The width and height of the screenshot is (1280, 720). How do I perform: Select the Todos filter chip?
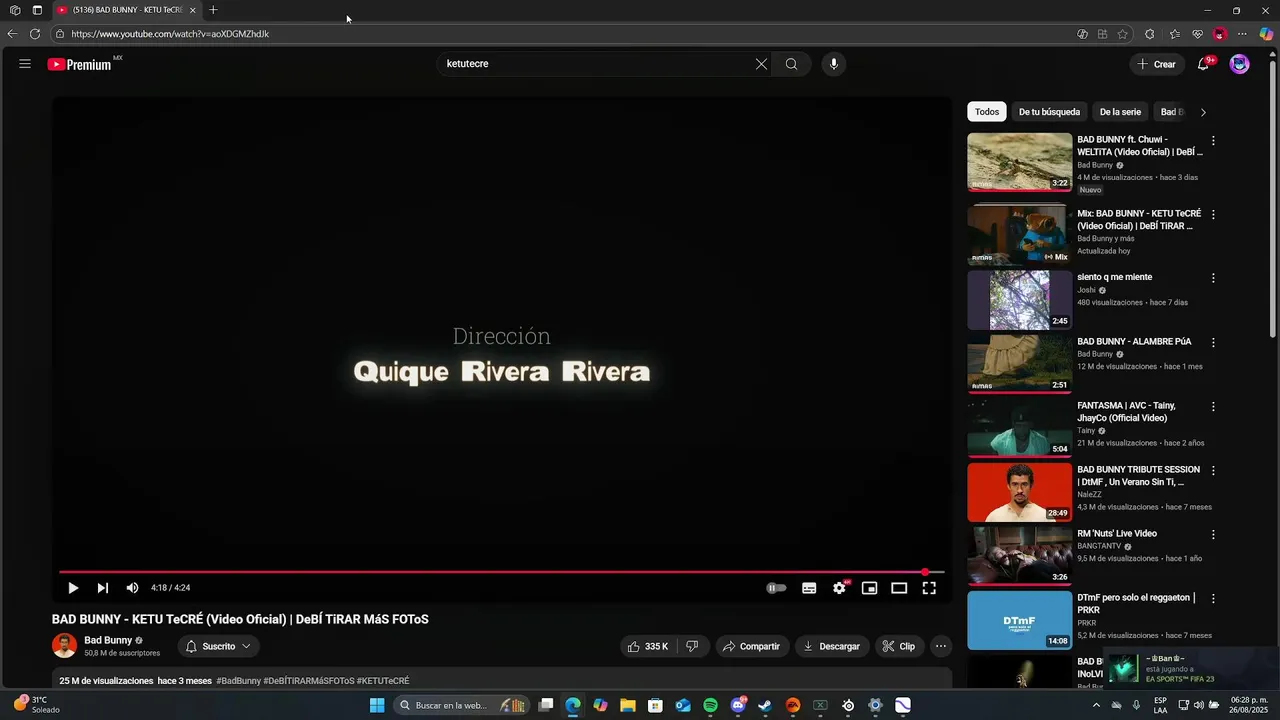pyautogui.click(x=987, y=112)
